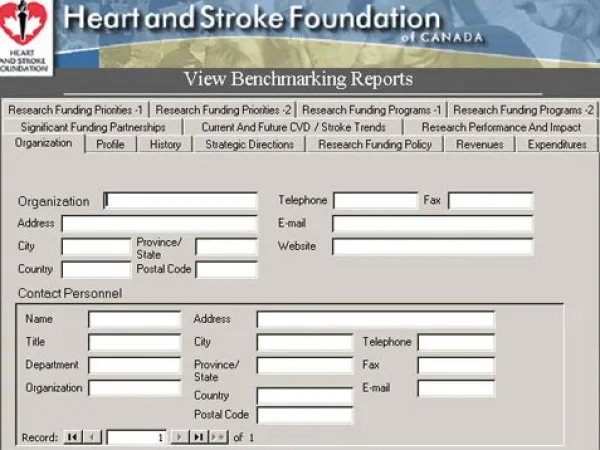The width and height of the screenshot is (600, 450).
Task: Switch to the History tab
Action: click(x=165, y=144)
